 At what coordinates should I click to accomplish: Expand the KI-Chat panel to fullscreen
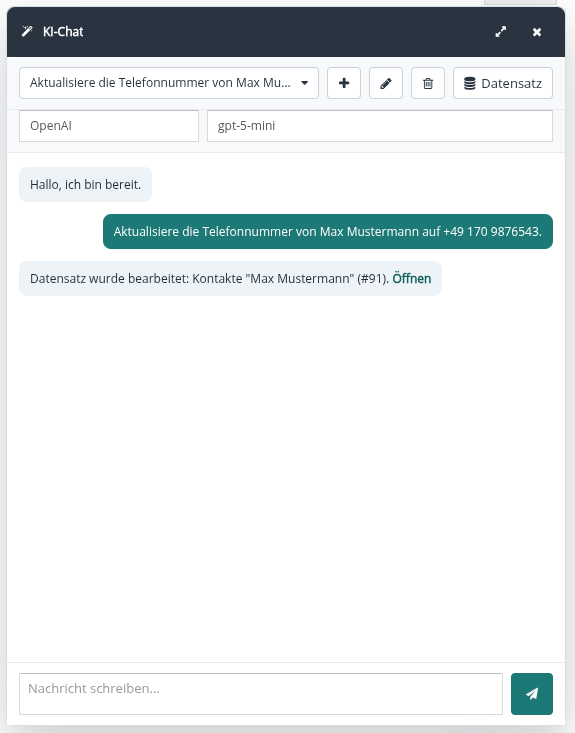click(x=501, y=32)
